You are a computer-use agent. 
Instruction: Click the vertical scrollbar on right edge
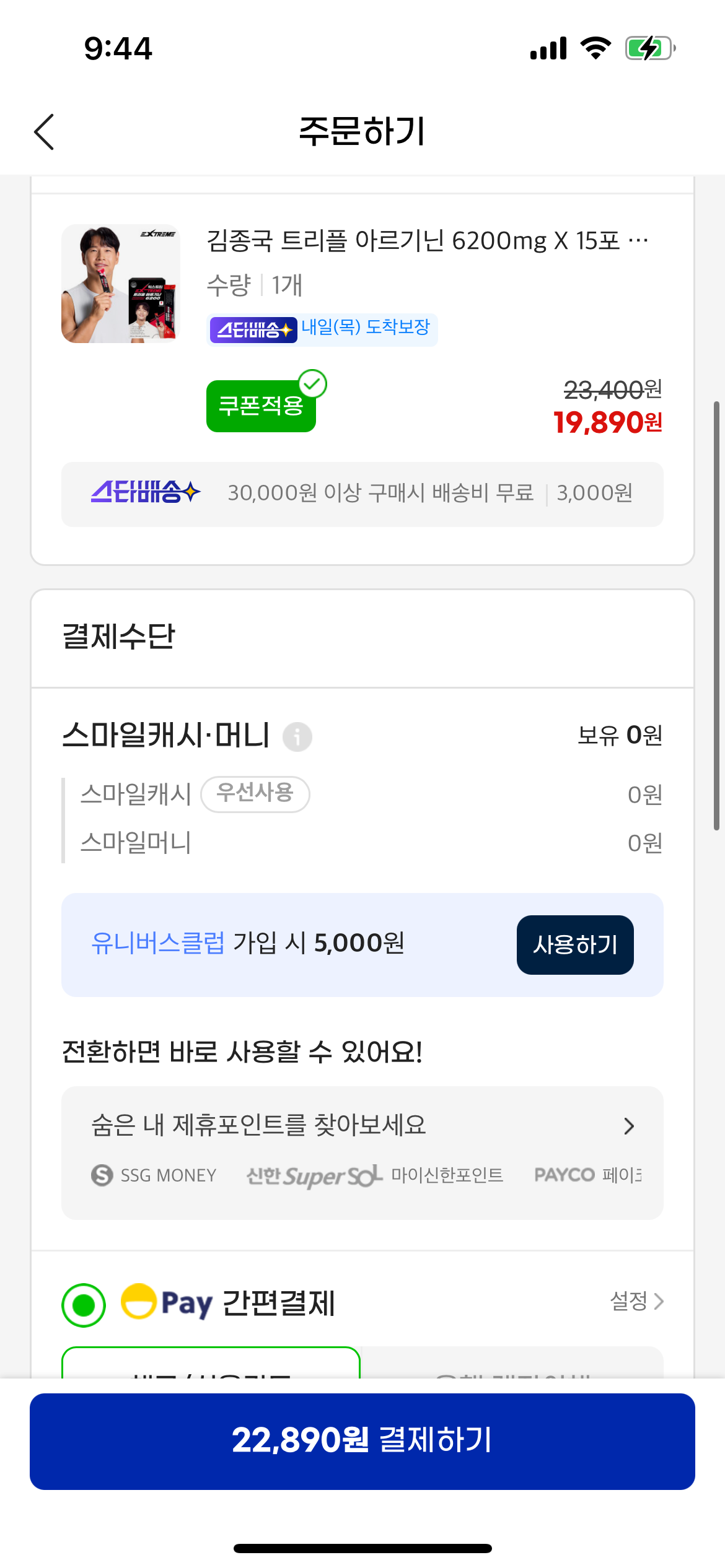[716, 616]
